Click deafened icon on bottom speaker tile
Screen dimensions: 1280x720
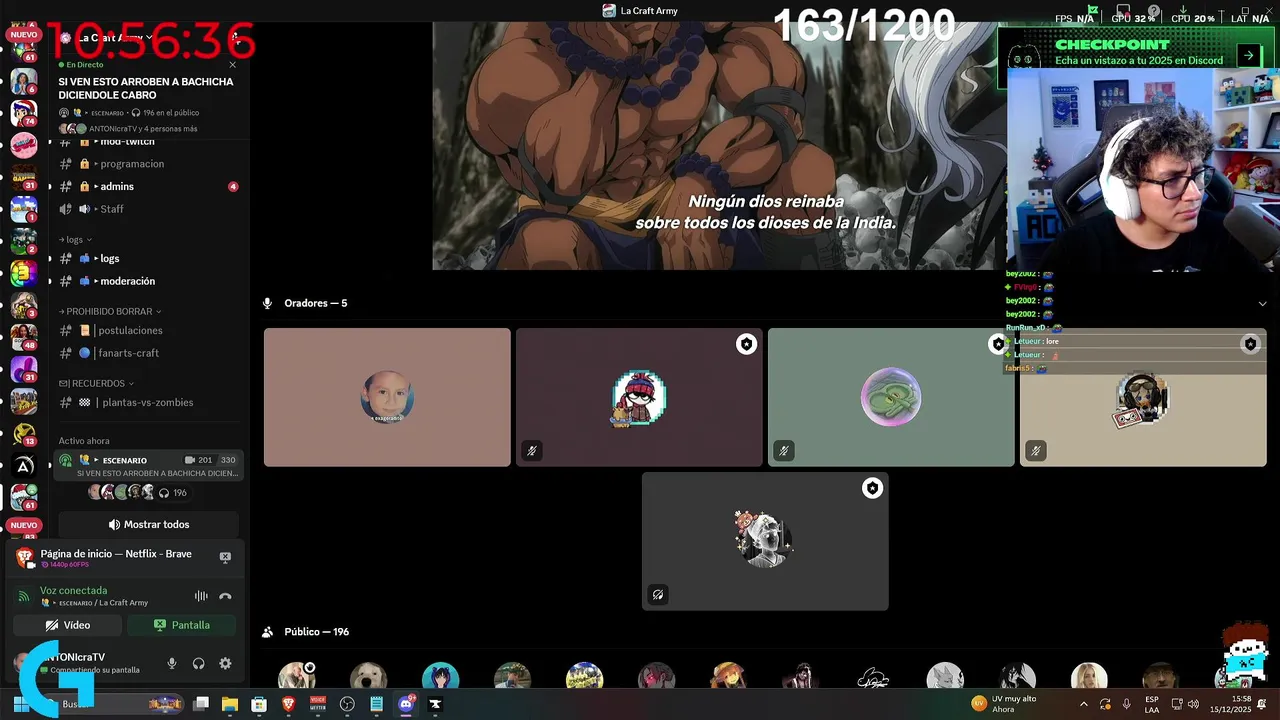click(x=658, y=595)
